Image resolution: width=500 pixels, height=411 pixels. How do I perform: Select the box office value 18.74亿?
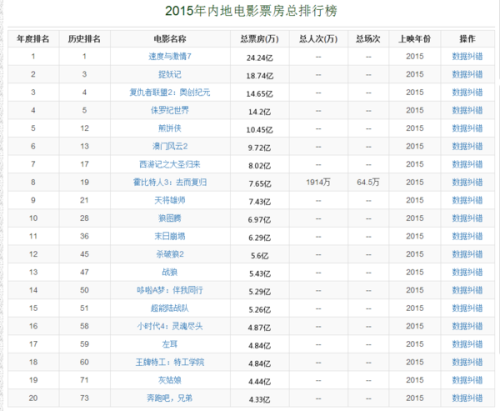tap(260, 76)
